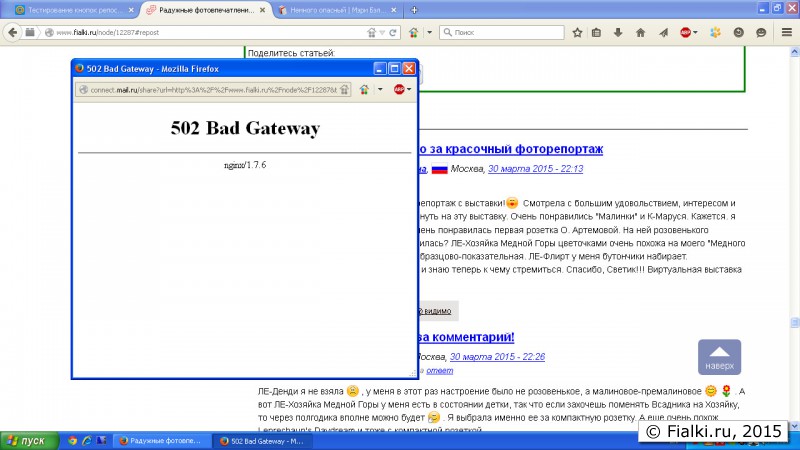Click the colorful house icon beside main address bar

pyautogui.click(x=414, y=32)
